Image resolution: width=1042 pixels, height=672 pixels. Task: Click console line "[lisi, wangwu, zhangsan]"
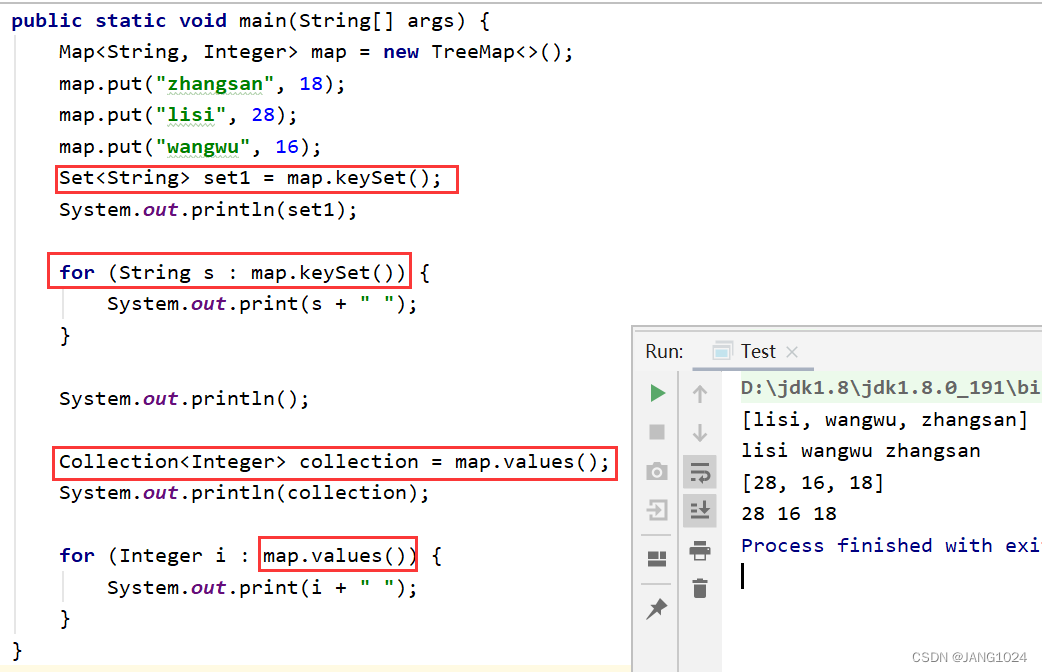tap(885, 420)
